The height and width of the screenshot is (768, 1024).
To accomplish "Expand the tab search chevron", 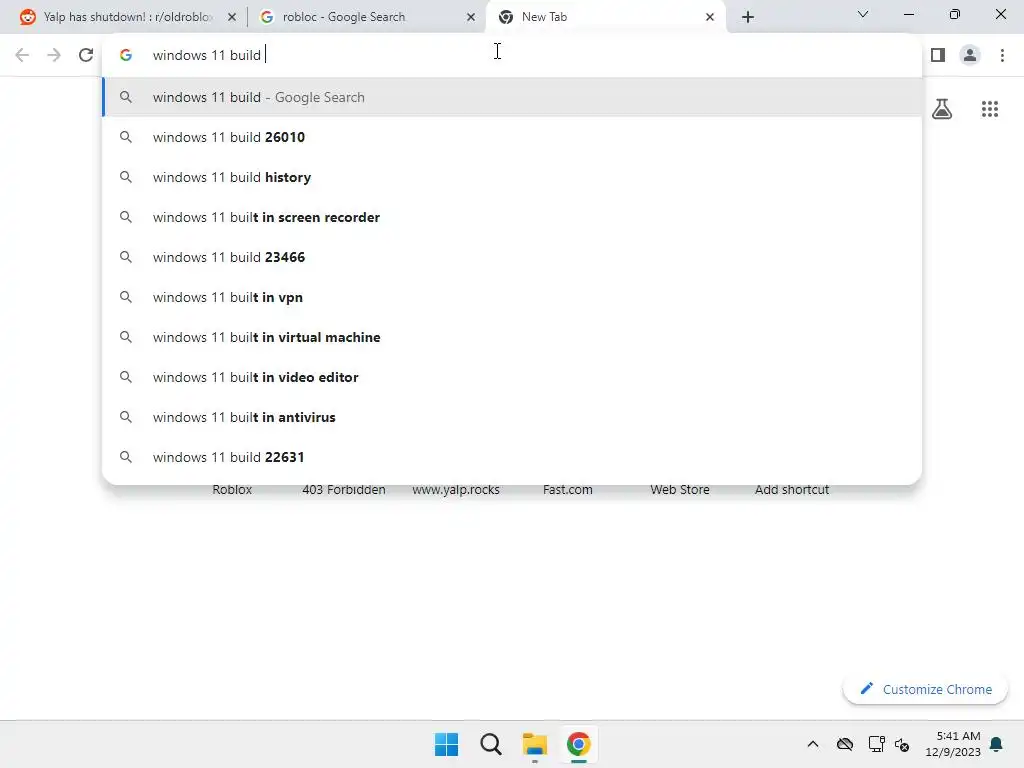I will pos(863,14).
